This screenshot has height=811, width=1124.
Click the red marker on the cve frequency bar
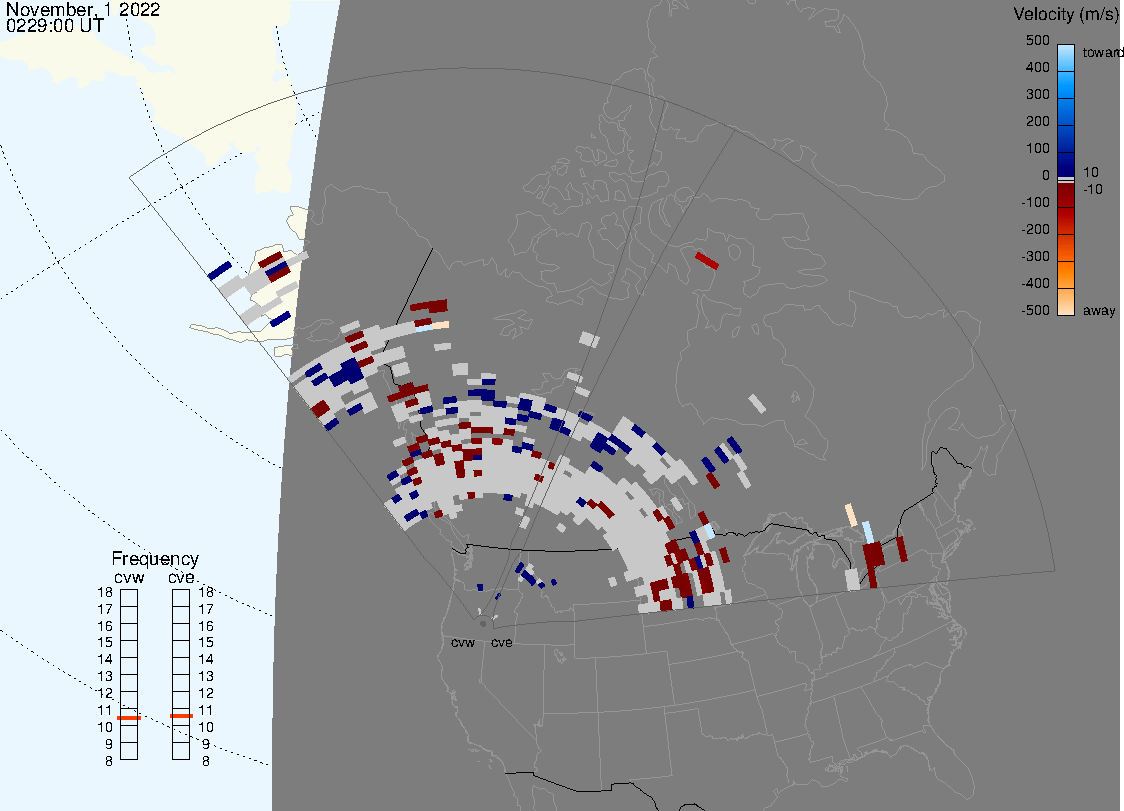point(181,716)
